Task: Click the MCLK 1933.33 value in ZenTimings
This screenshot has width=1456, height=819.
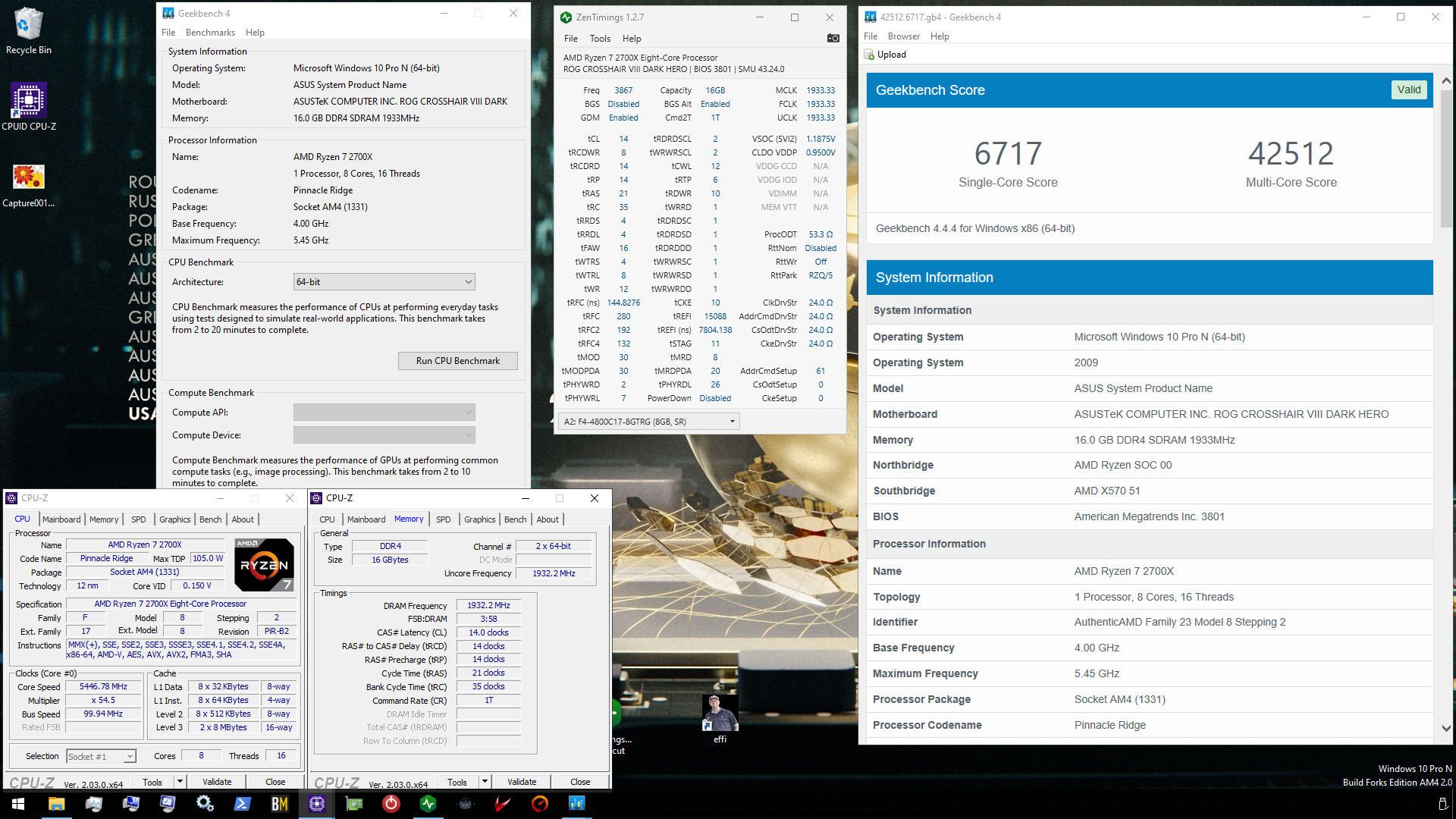Action: click(x=821, y=90)
